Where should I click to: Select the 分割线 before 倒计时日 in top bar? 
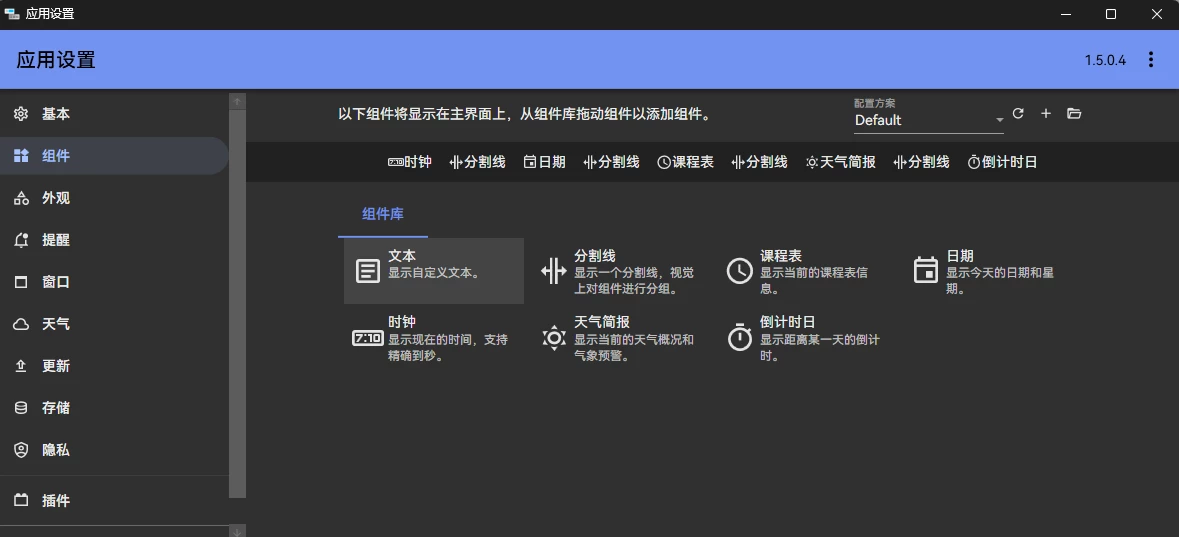point(921,162)
